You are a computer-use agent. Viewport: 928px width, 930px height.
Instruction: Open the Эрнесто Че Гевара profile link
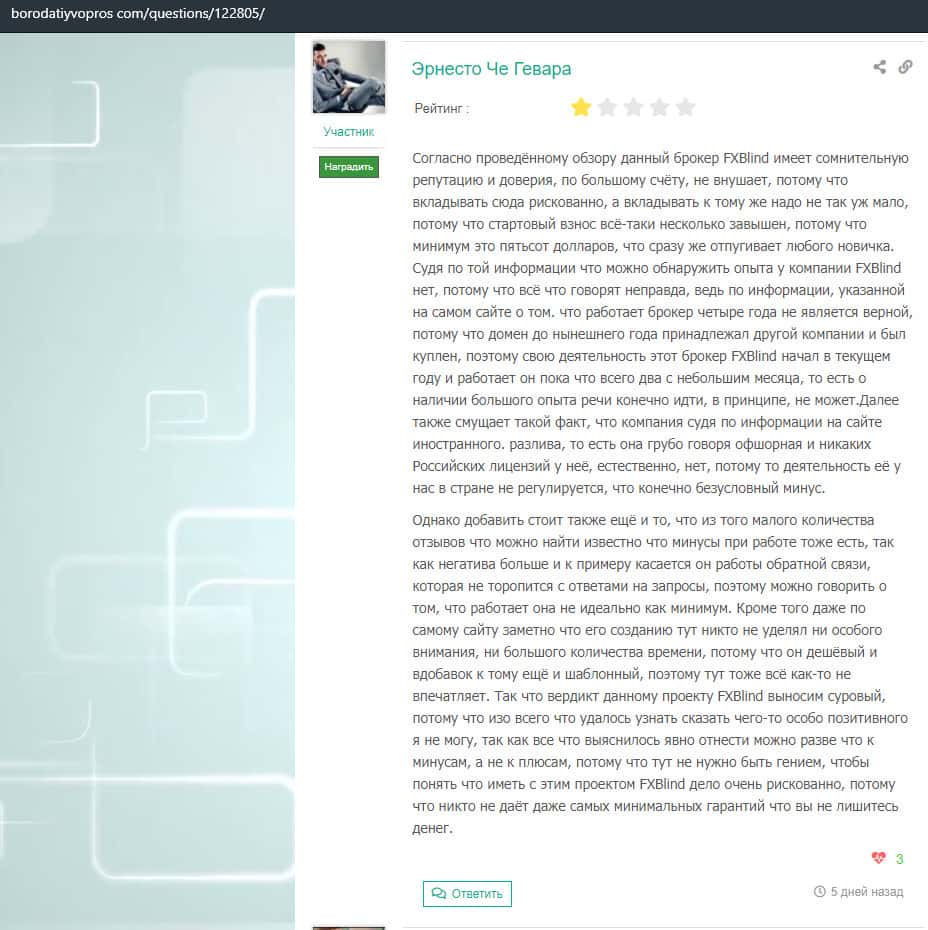pyautogui.click(x=491, y=69)
